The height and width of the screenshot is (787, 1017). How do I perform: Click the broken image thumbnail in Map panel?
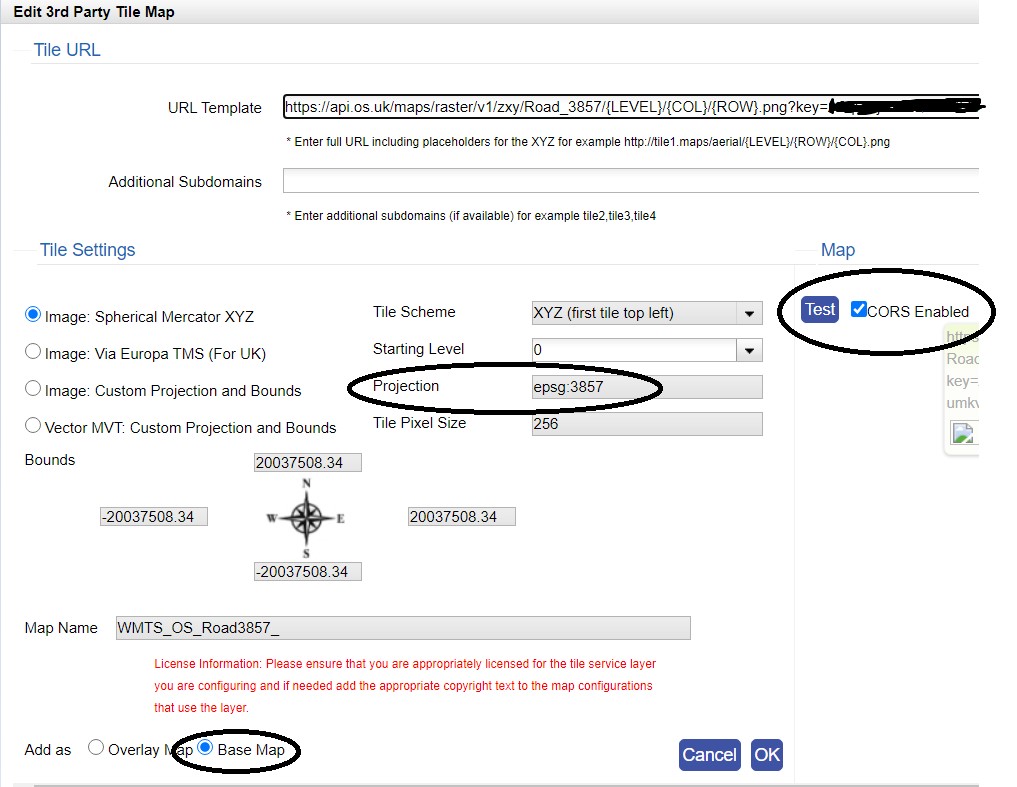[x=962, y=433]
